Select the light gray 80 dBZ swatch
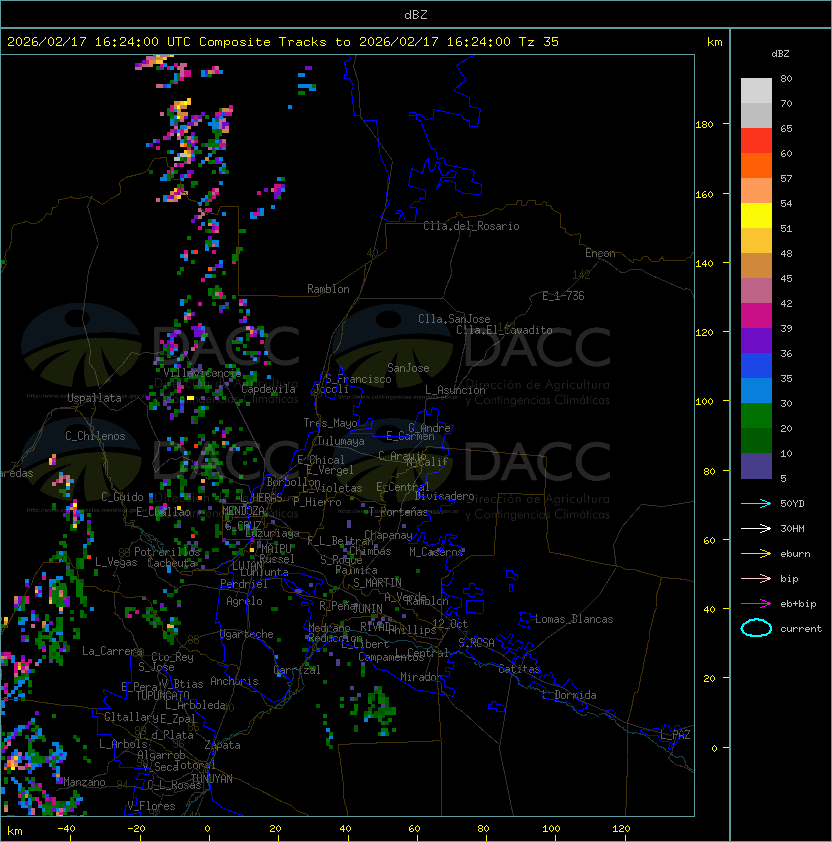This screenshot has height=842, width=832. pos(756,90)
